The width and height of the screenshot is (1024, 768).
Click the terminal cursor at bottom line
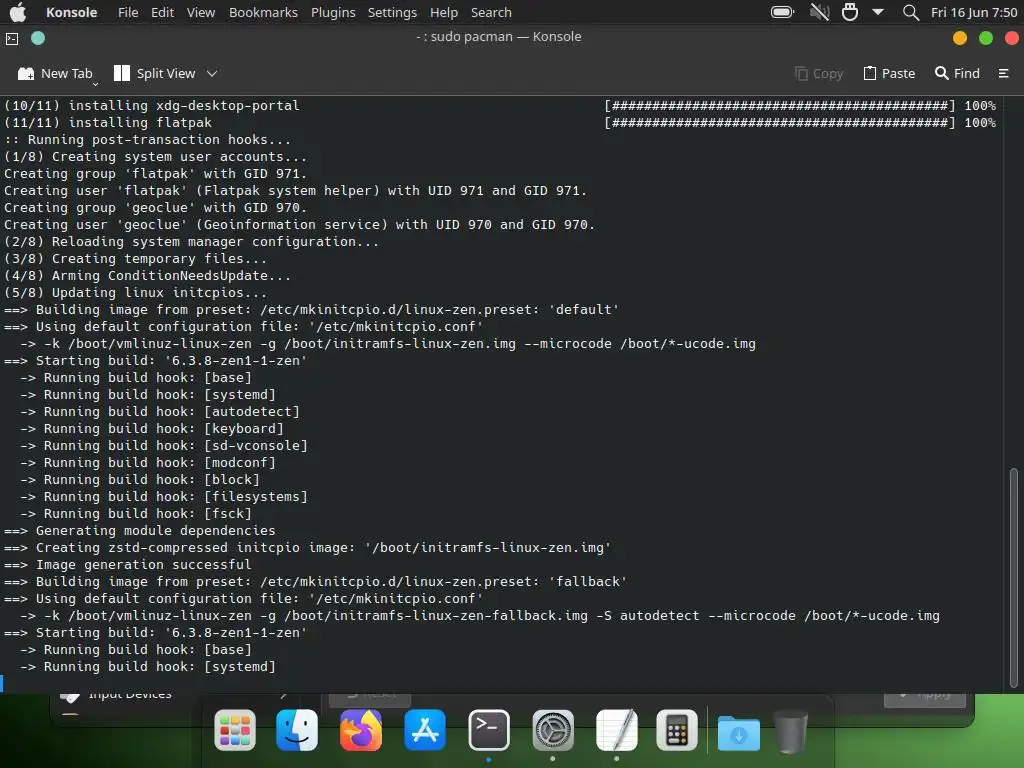click(2, 683)
